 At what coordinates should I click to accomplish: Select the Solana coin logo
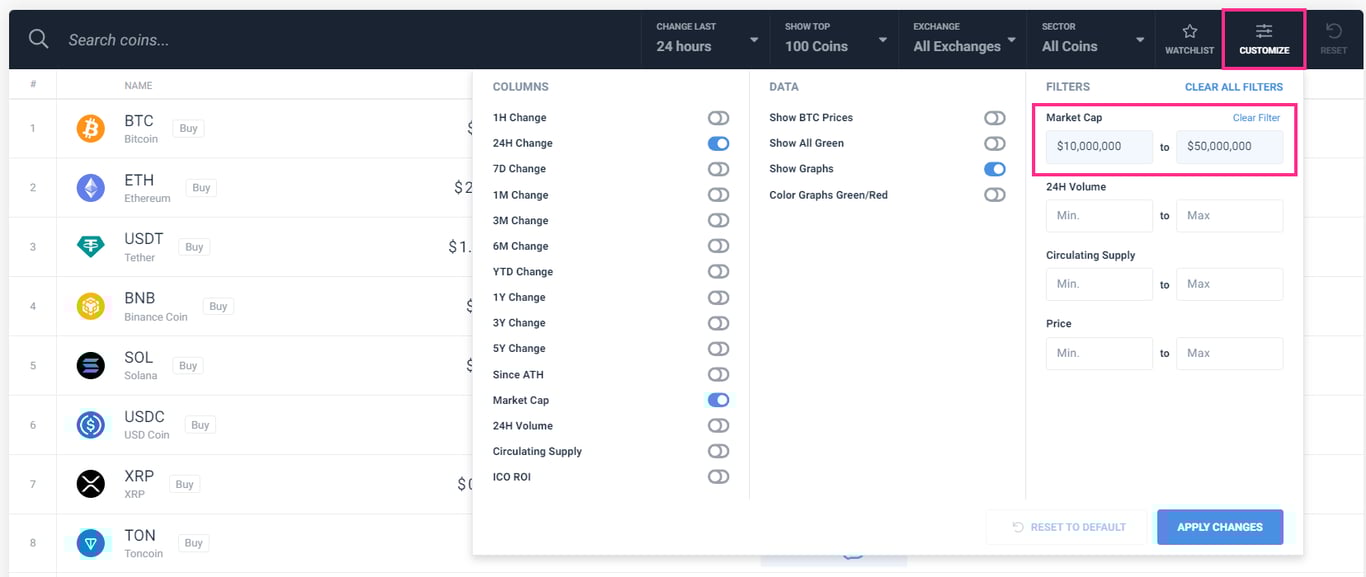90,365
